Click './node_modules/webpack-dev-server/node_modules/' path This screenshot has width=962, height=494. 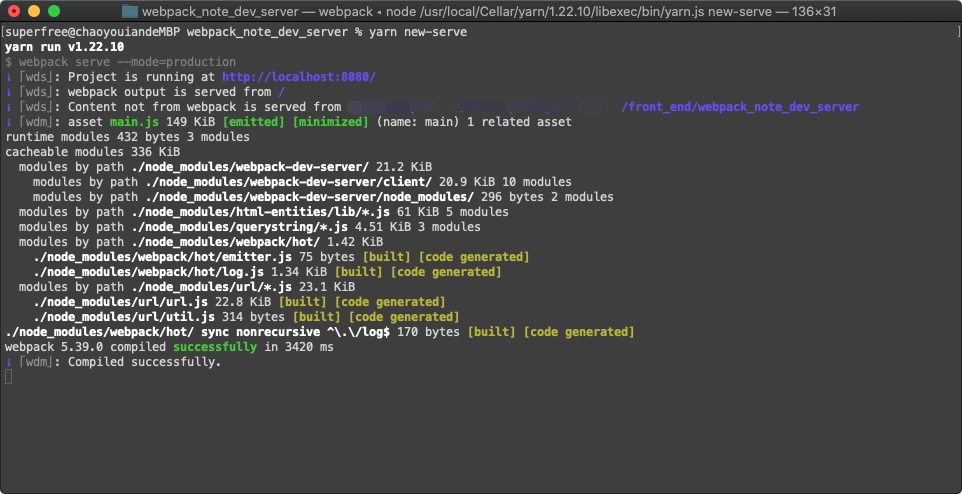tap(310, 197)
